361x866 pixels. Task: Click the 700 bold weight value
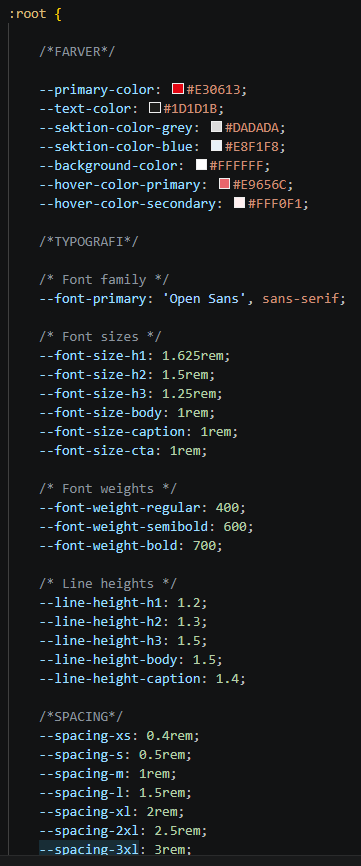coord(204,546)
